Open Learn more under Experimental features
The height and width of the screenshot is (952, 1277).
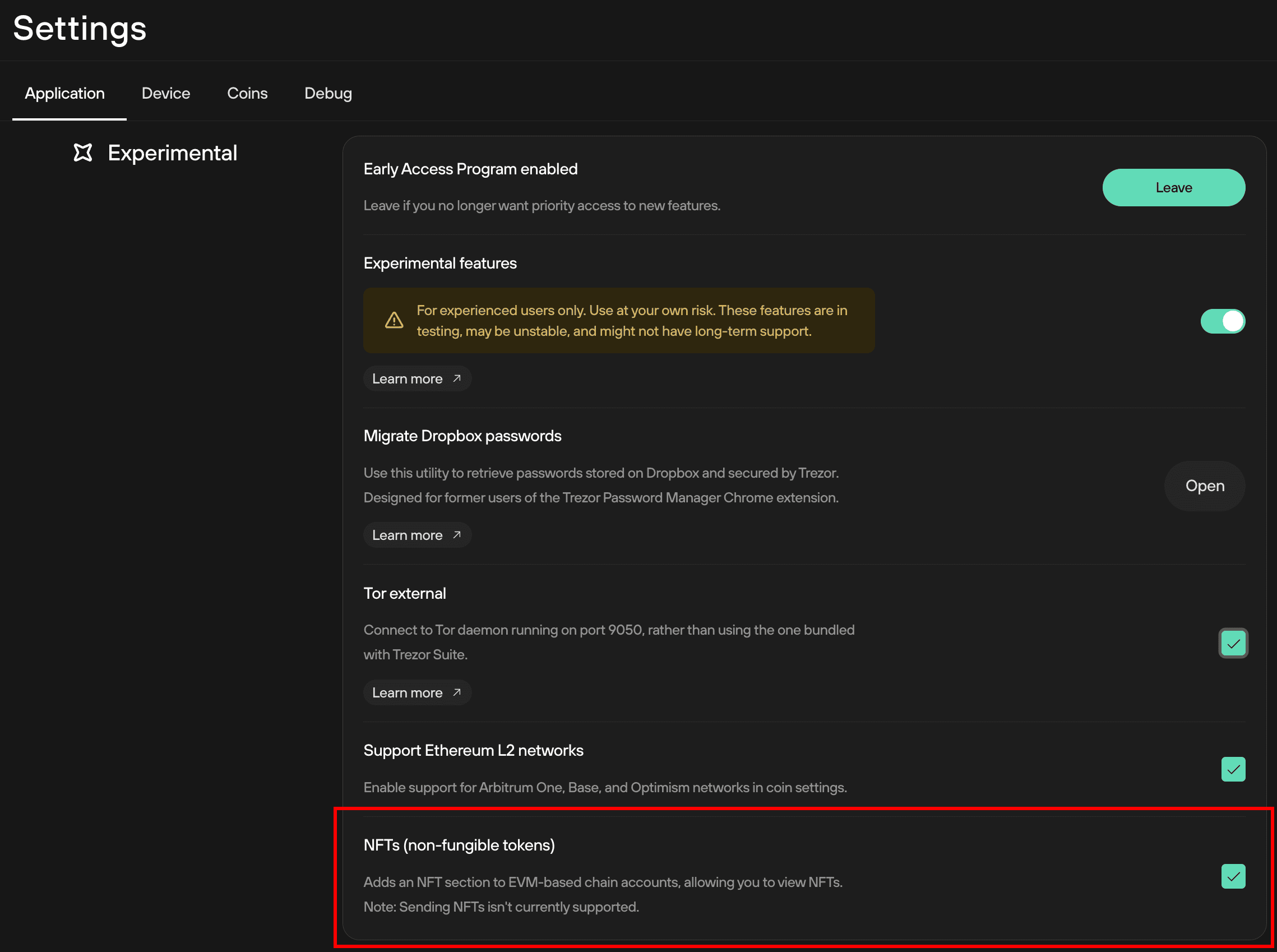click(417, 378)
